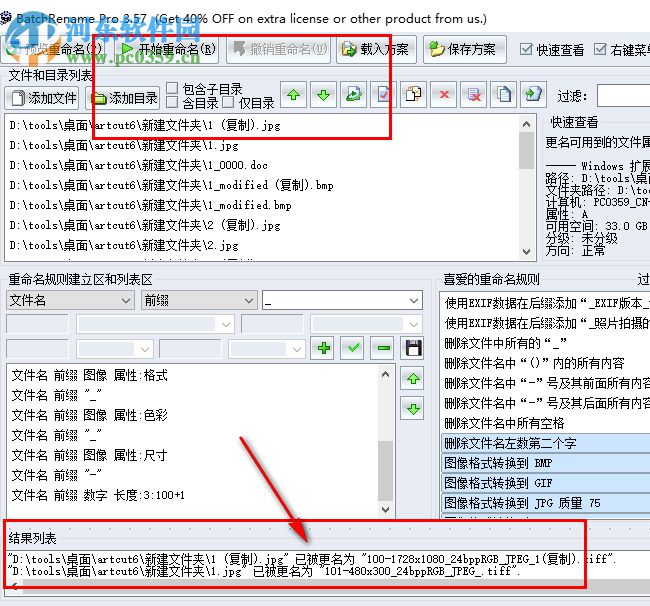Remove rule with green minus icon
The height and width of the screenshot is (606, 650).
383,348
